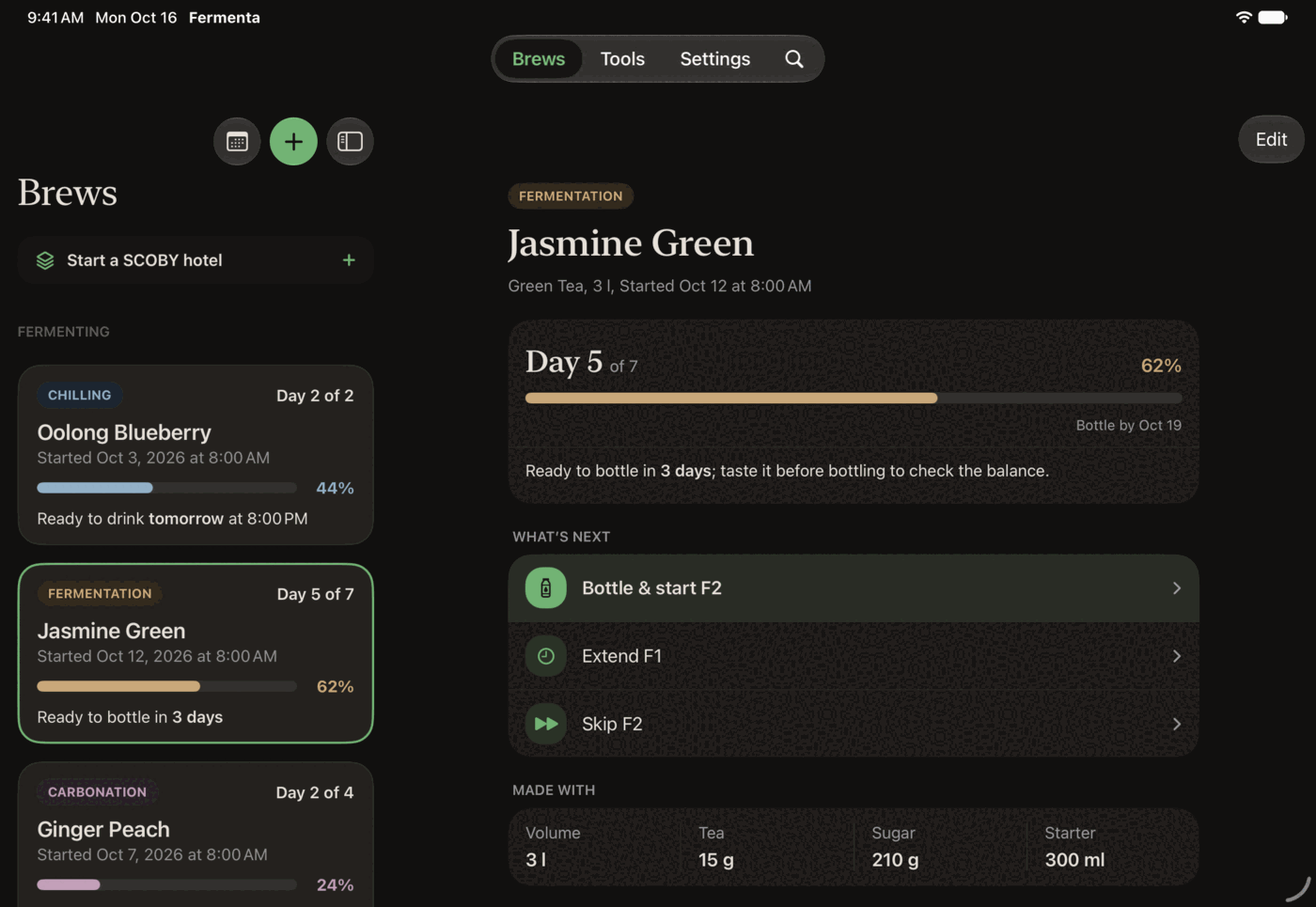
Task: Select Bottle & start F2 label
Action: tap(651, 587)
